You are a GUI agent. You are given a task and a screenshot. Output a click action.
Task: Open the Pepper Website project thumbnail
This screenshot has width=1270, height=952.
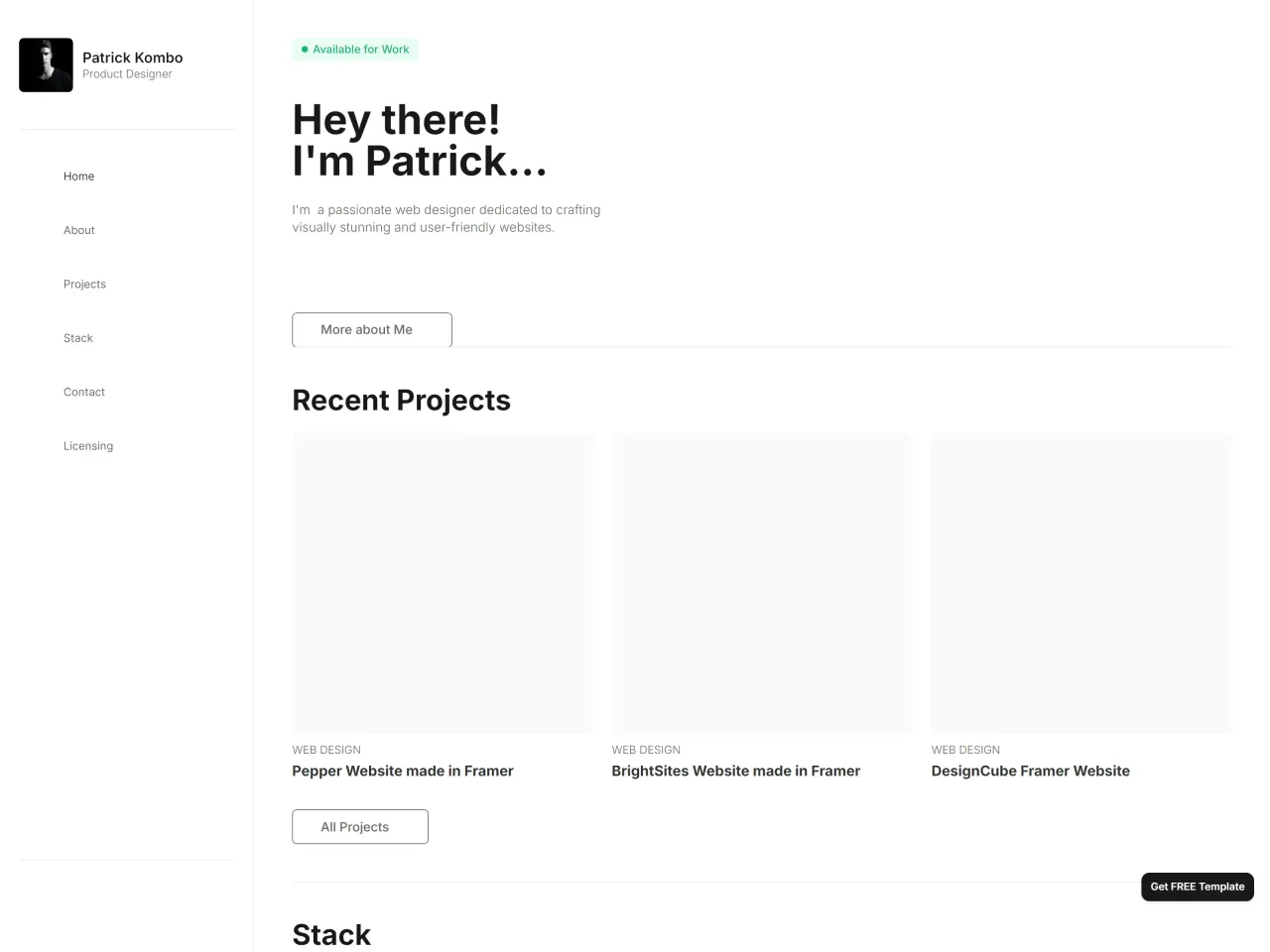(x=443, y=583)
